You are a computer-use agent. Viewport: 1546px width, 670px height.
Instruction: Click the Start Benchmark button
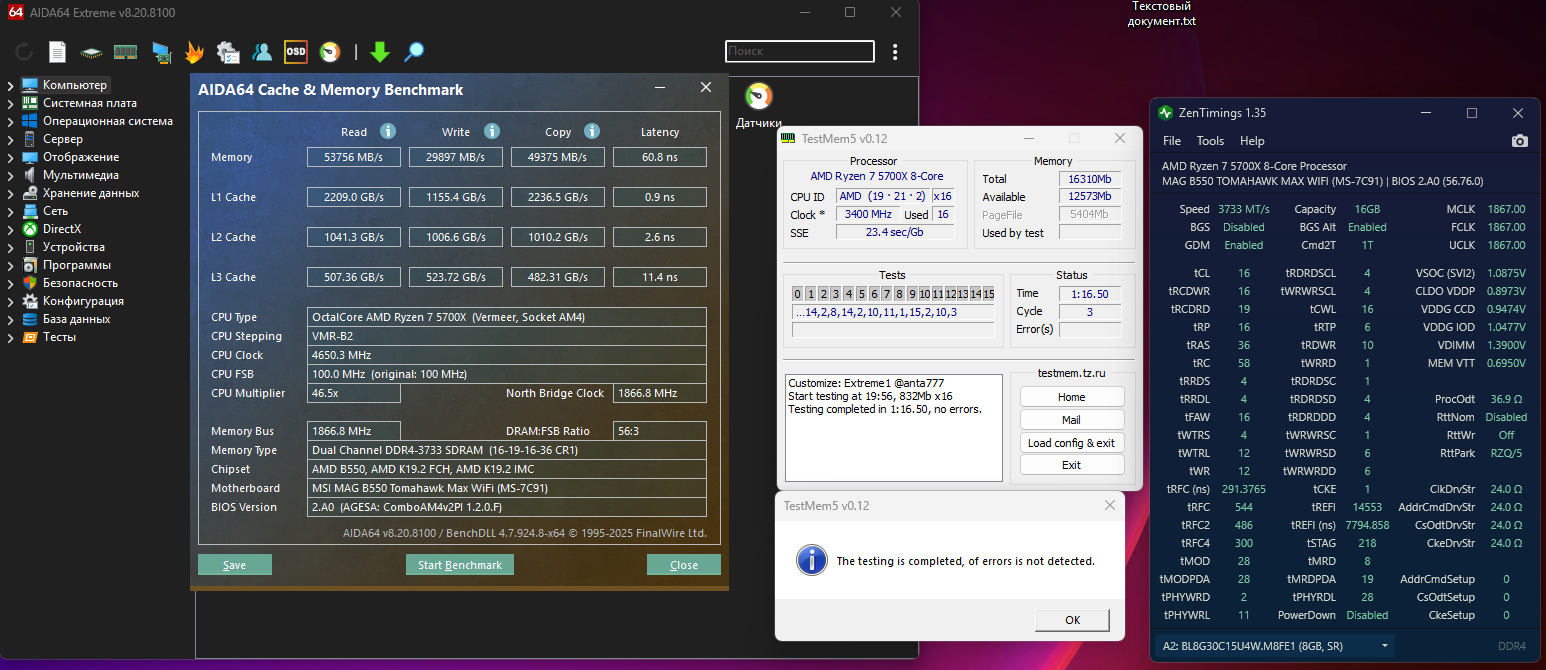pos(460,565)
